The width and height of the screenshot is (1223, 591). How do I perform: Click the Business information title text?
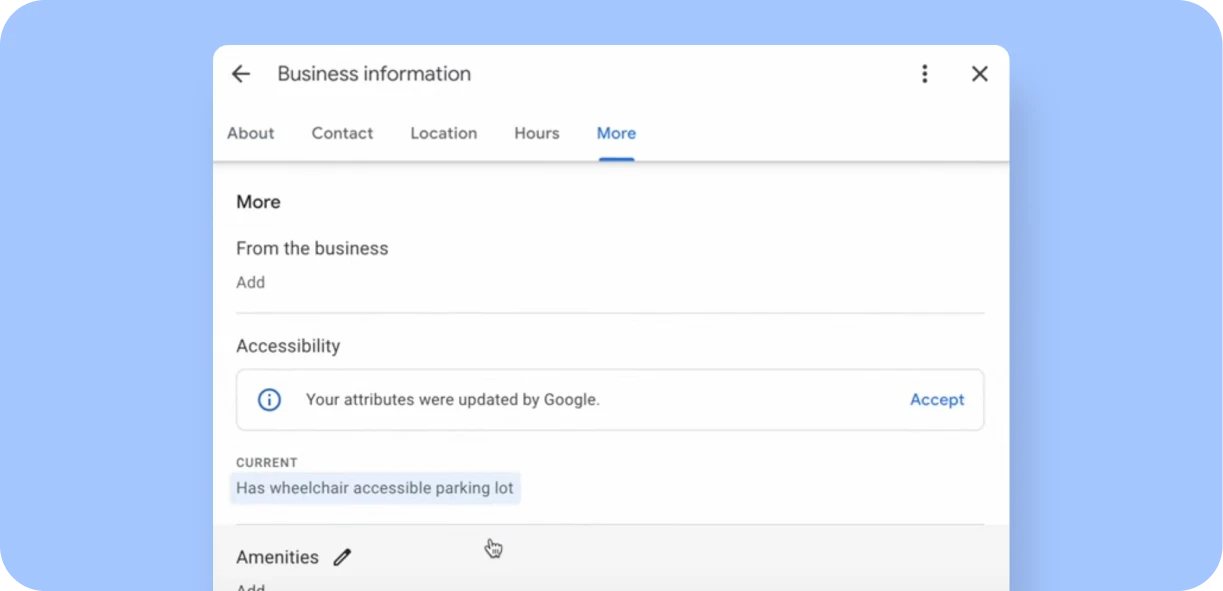pos(375,73)
